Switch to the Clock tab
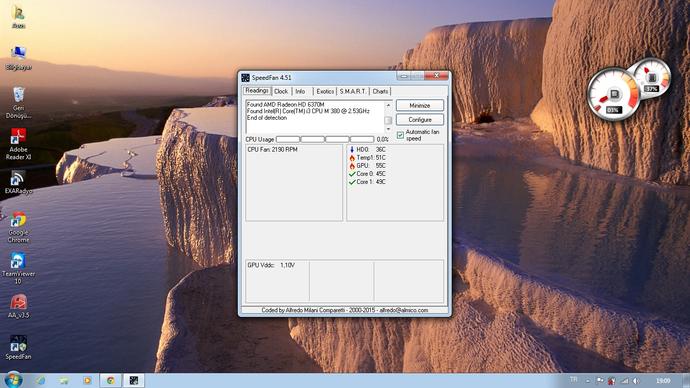This screenshot has width=690, height=388. 281,92
